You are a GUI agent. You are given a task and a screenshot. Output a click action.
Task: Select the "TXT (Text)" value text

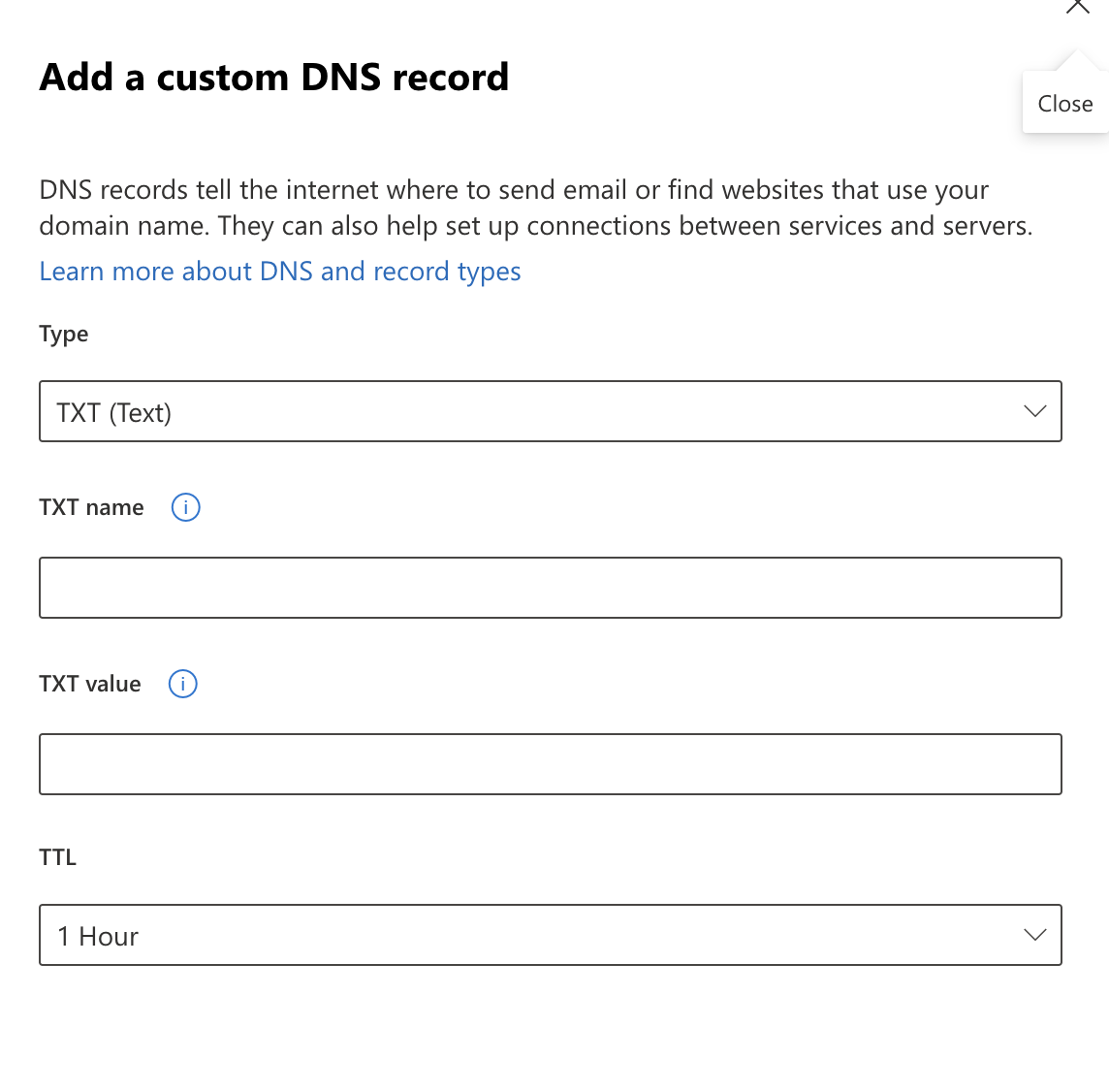coord(114,413)
